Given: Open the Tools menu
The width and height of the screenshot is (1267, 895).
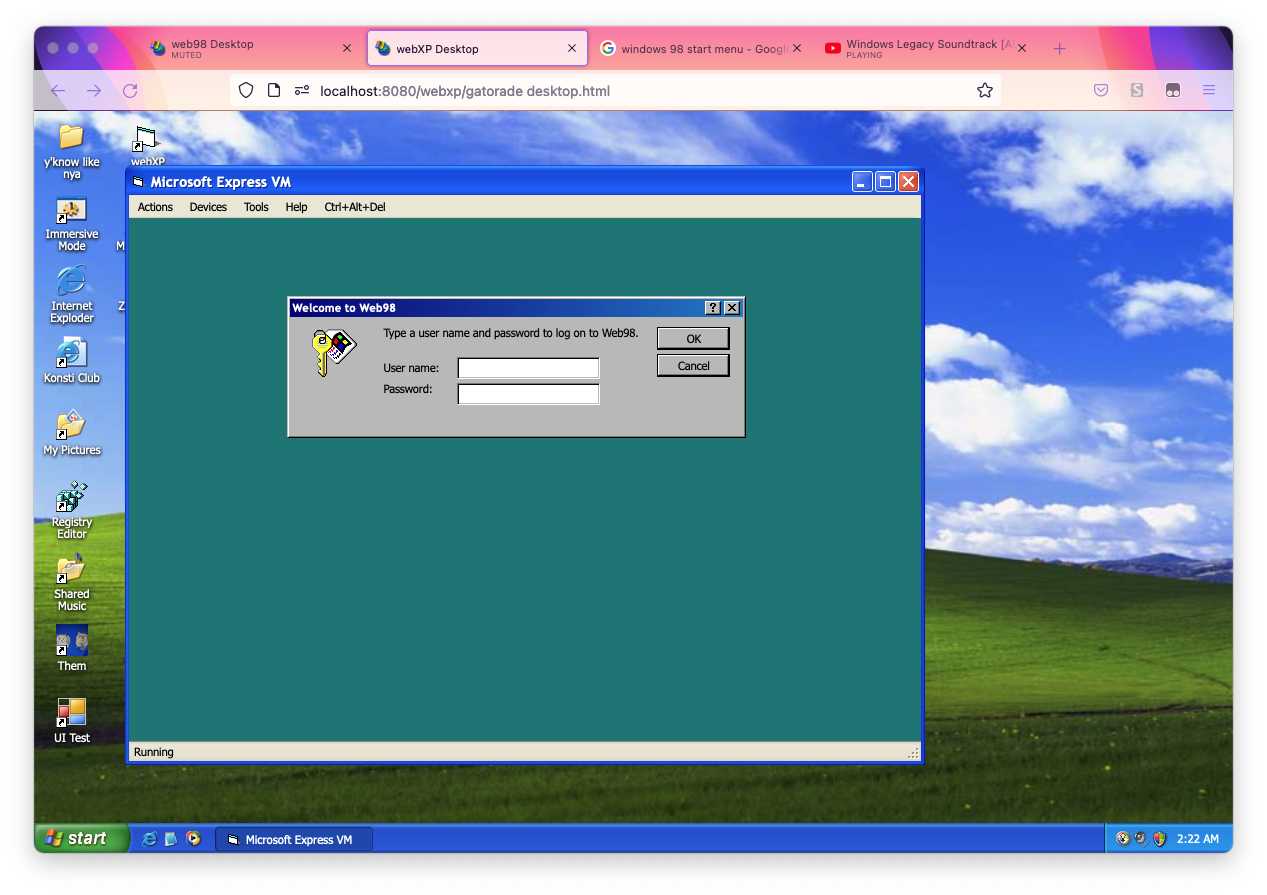Looking at the screenshot, I should click(256, 207).
